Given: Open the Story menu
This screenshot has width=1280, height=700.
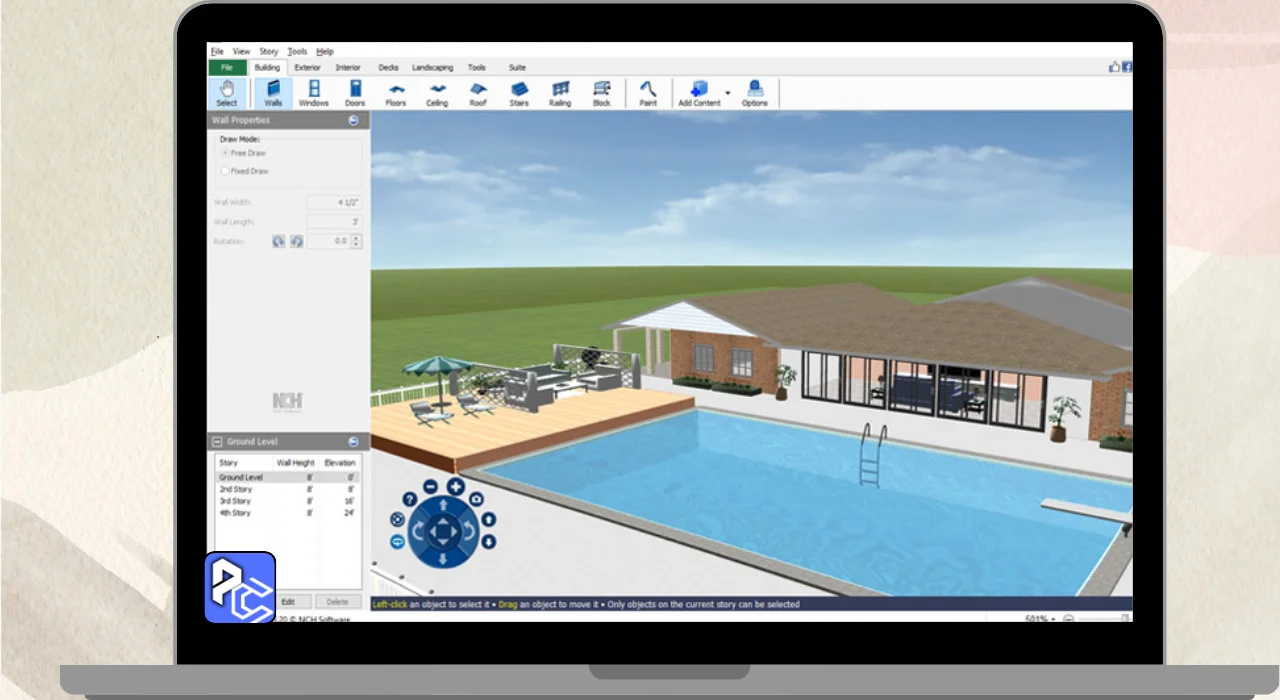Looking at the screenshot, I should (x=269, y=51).
